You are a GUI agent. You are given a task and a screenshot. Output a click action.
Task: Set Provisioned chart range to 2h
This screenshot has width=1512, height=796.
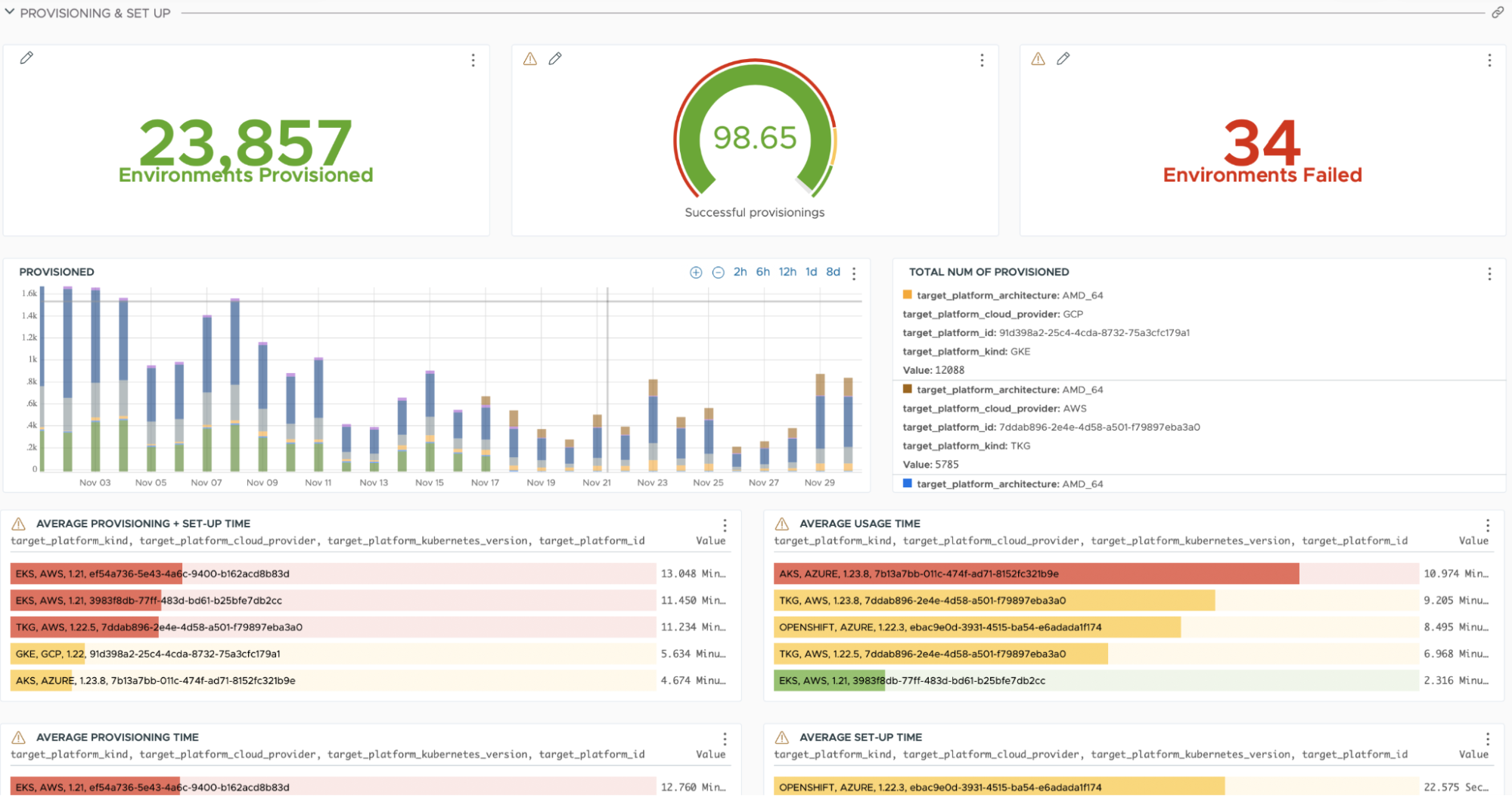coord(740,272)
